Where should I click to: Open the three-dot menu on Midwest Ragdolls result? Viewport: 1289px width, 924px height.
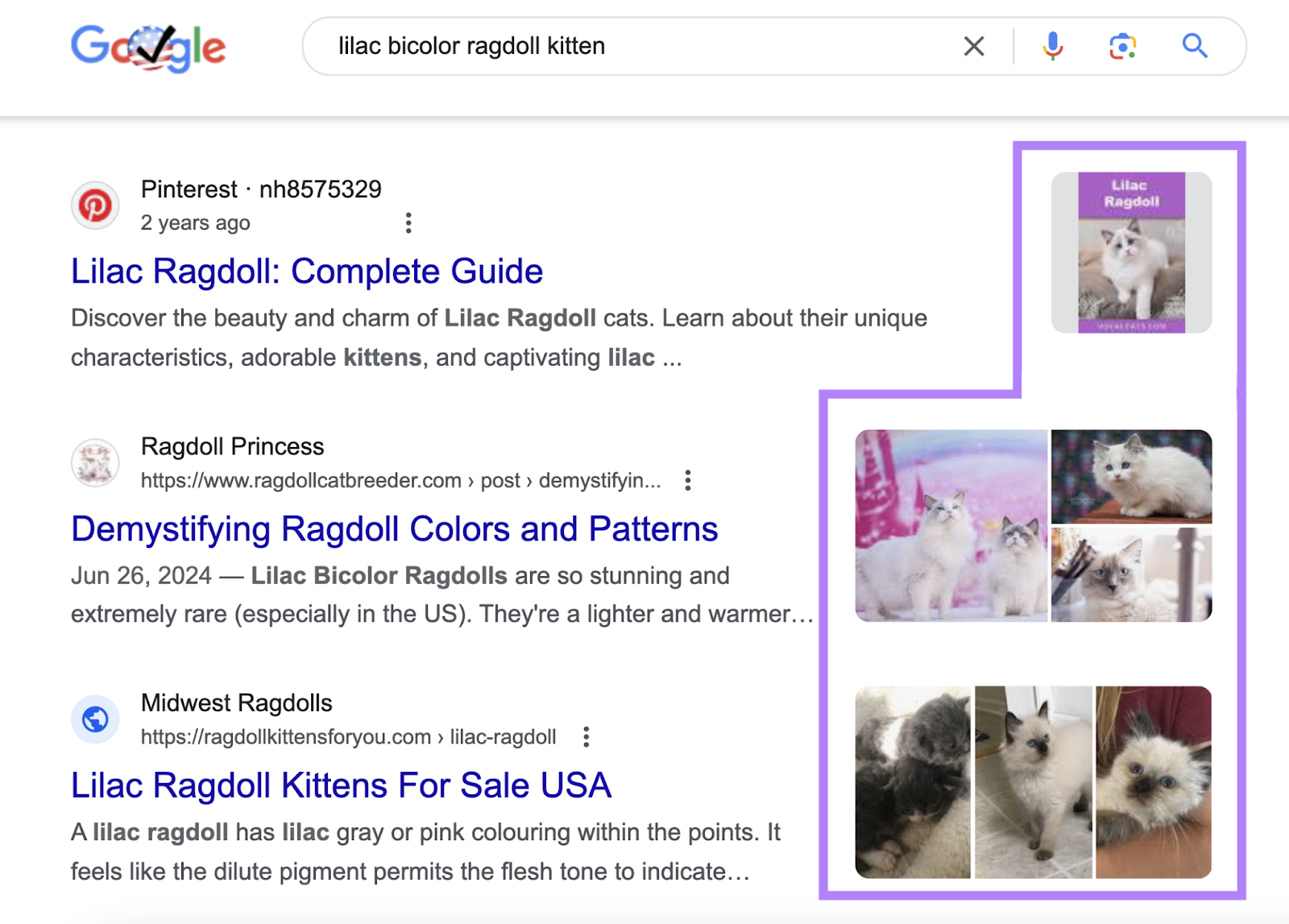[586, 736]
